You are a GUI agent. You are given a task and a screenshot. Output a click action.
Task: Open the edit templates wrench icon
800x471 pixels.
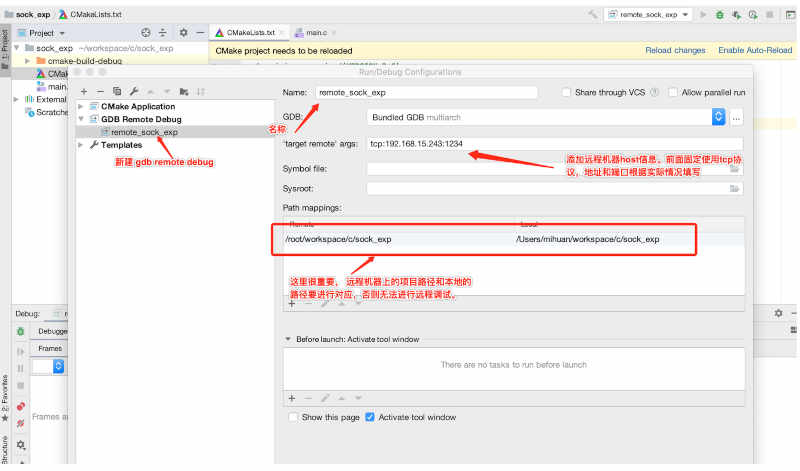[x=134, y=91]
